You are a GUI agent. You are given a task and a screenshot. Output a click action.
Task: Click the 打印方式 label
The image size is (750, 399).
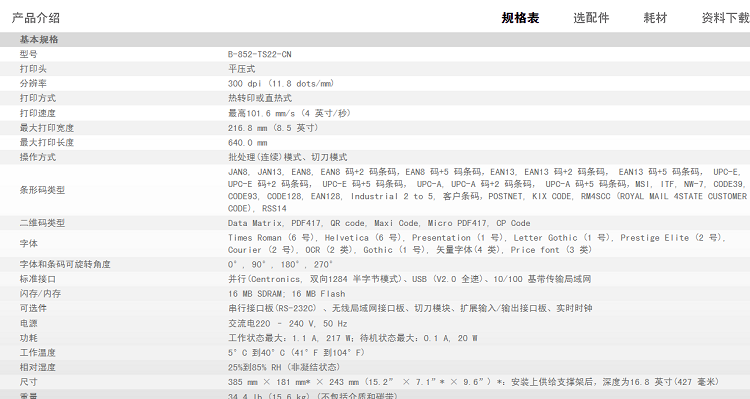38,98
